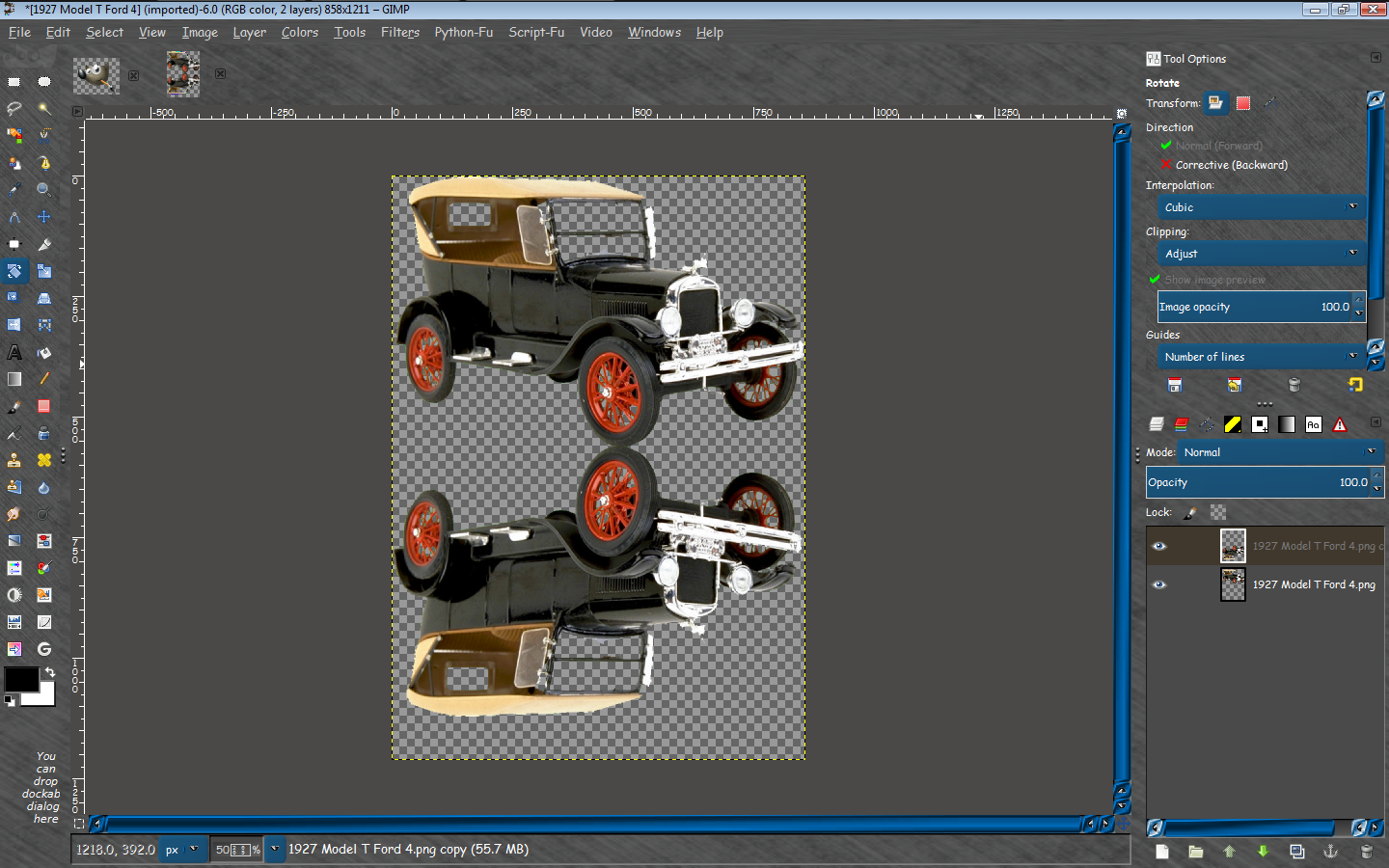
Task: Pick the Rectangle Select tool
Action: 14,81
